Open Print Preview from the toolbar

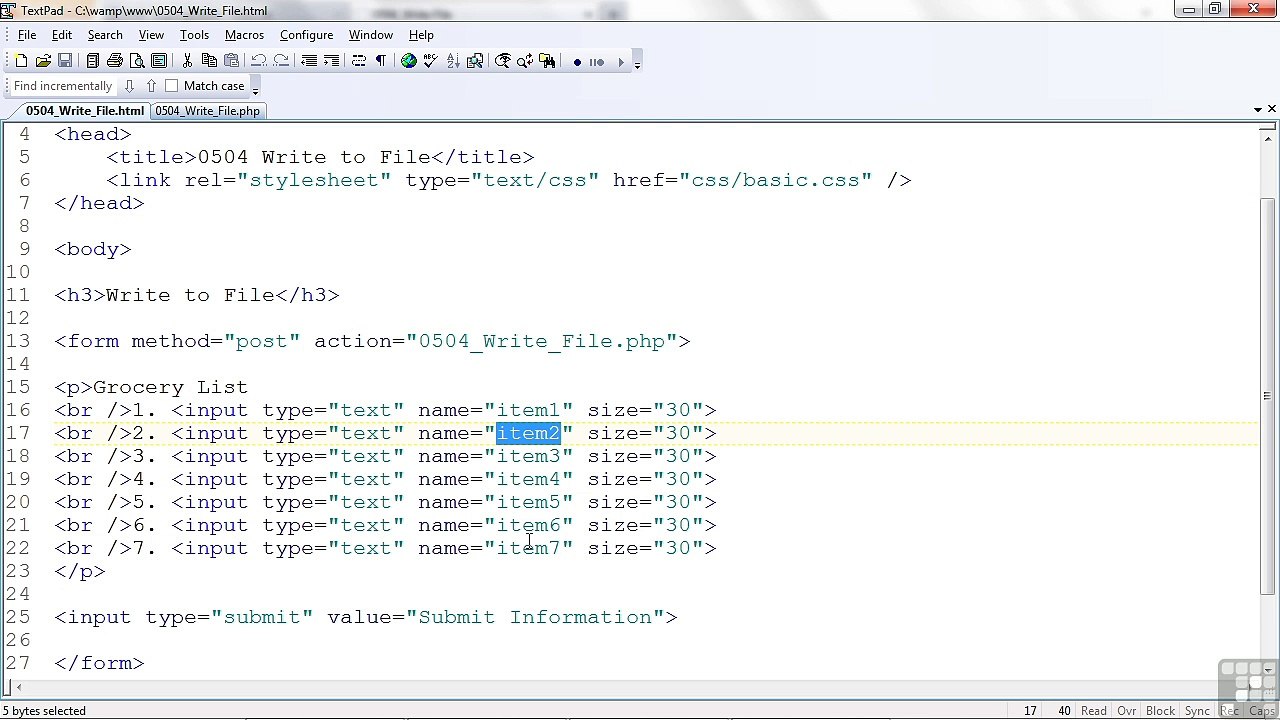click(137, 61)
